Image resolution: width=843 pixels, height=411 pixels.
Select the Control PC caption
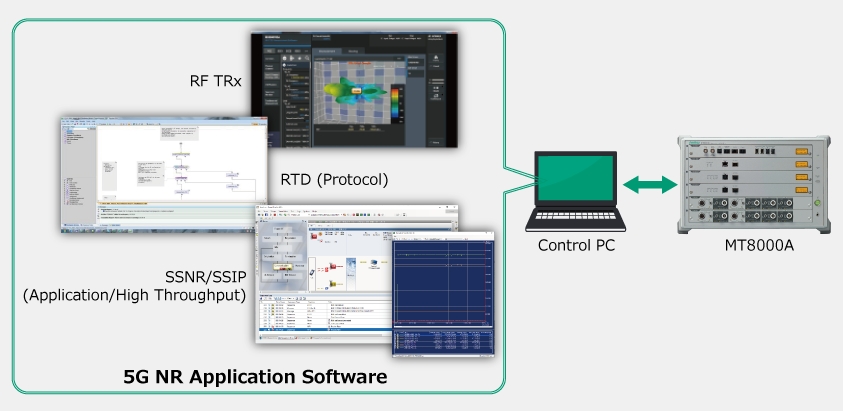click(576, 245)
